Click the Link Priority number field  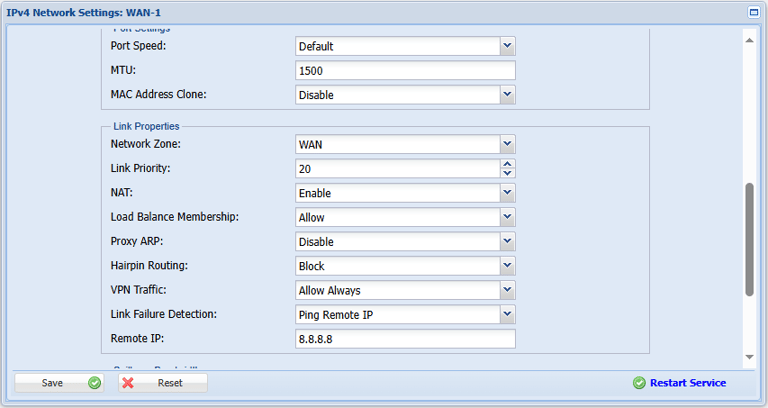[x=397, y=169]
